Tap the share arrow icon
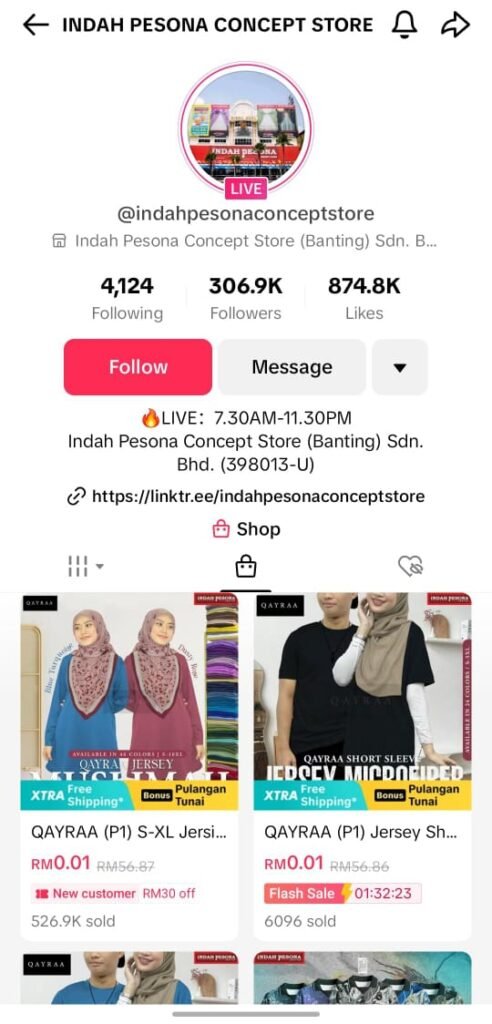This screenshot has height=1024, width=492. tap(455, 25)
